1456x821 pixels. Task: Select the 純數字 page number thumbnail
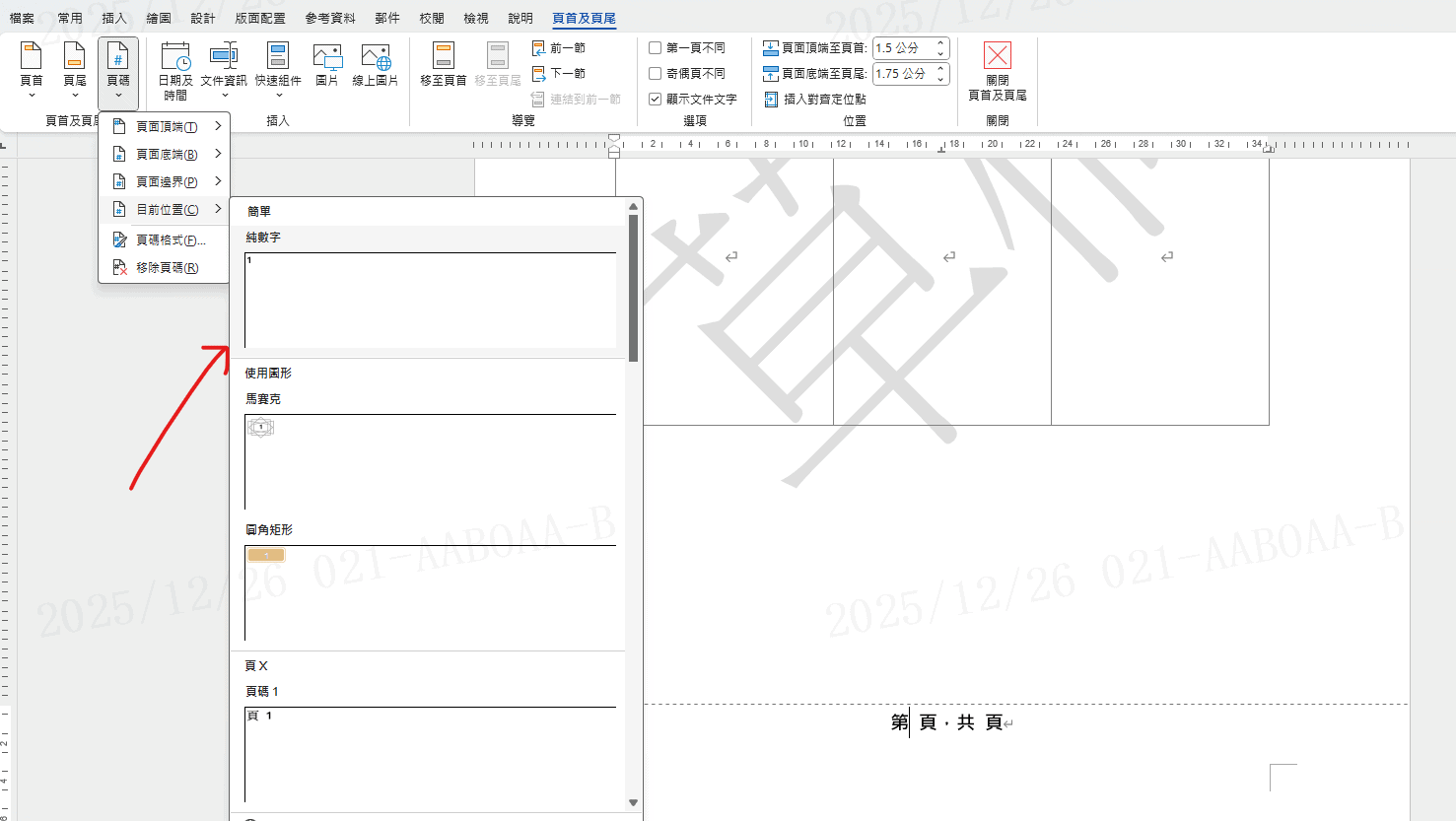pyautogui.click(x=430, y=300)
